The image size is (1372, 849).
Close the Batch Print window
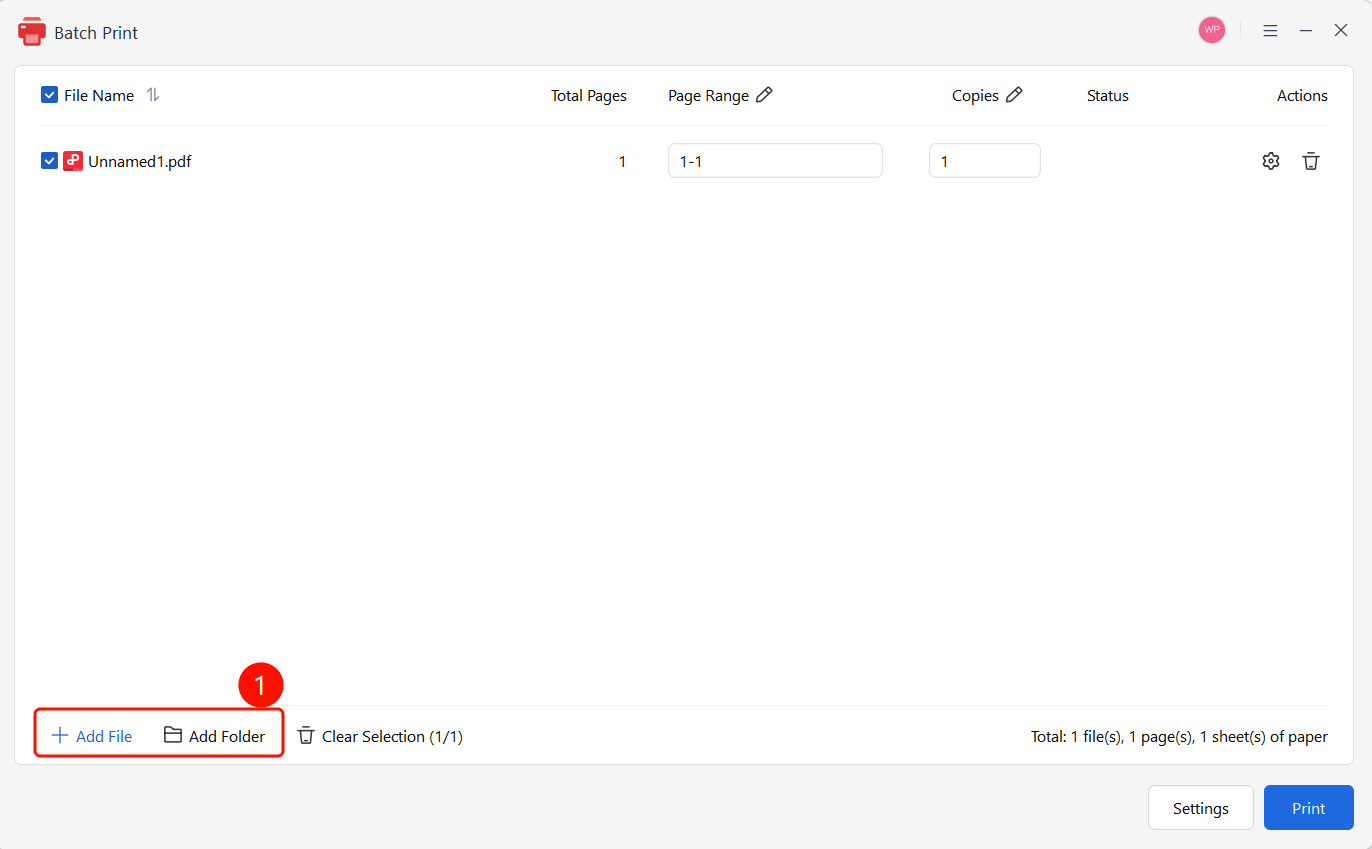[1341, 31]
